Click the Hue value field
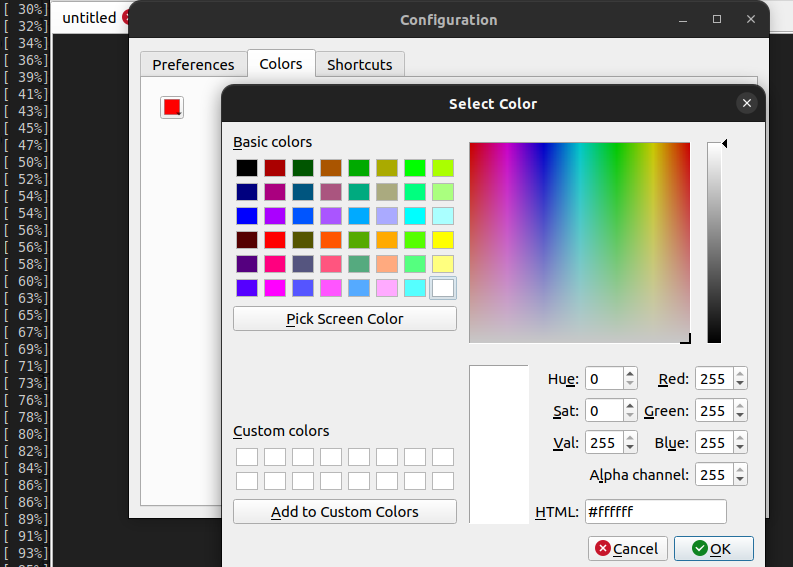Screen dimensions: 793x567 [x=604, y=379]
